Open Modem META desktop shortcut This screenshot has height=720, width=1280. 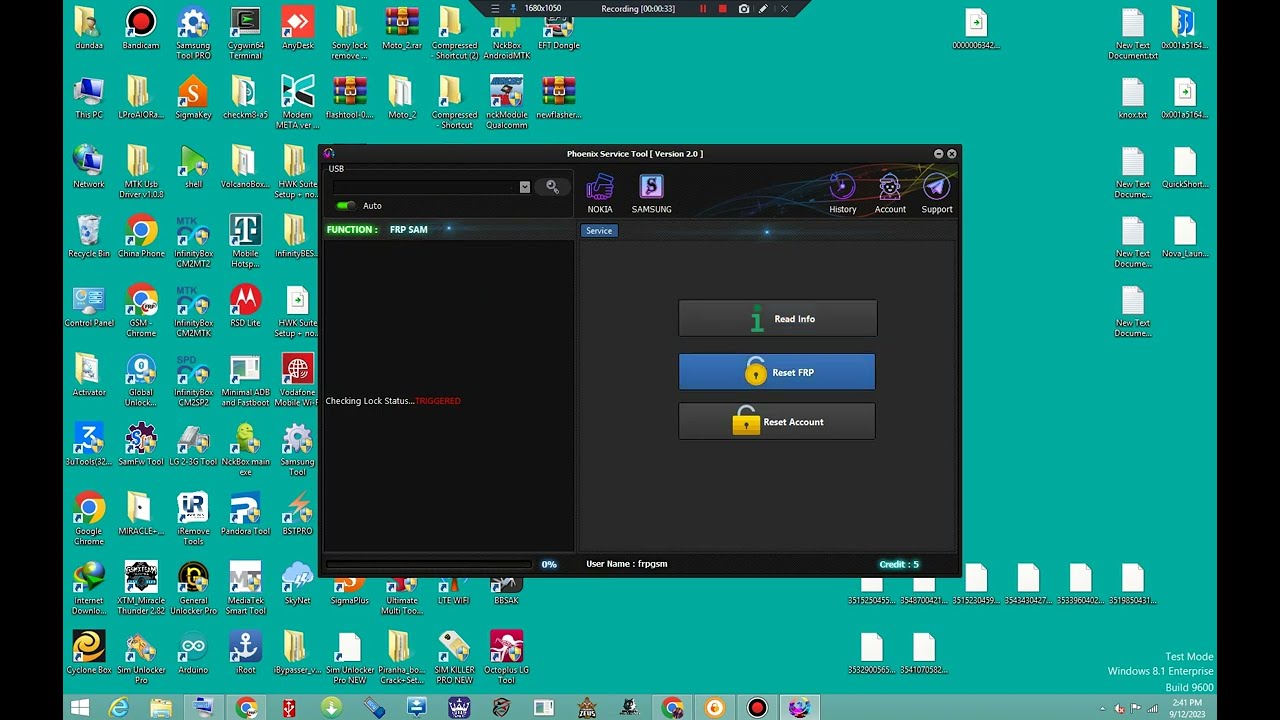[297, 102]
